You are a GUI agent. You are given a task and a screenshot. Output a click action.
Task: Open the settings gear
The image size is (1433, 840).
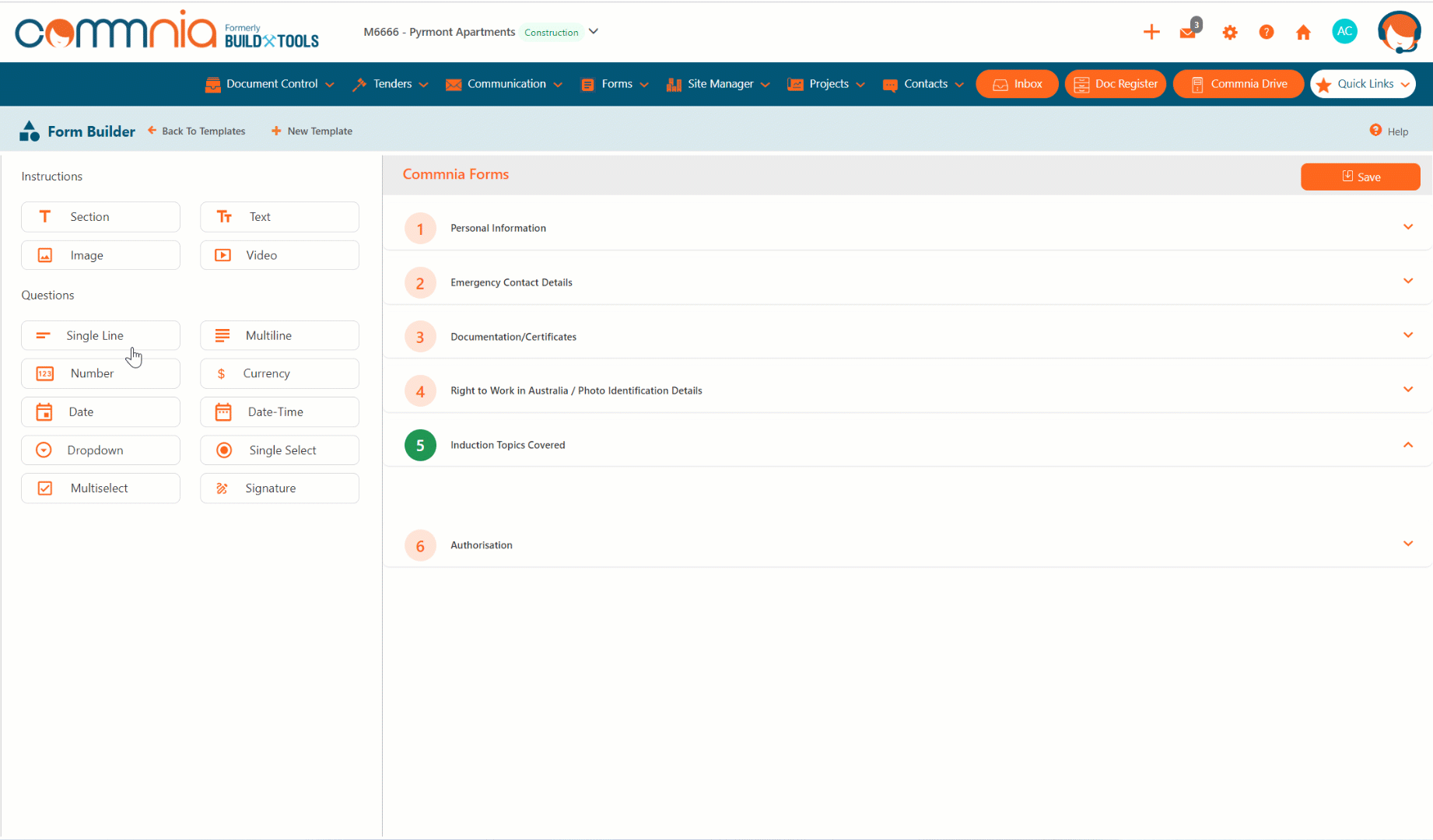click(x=1229, y=32)
